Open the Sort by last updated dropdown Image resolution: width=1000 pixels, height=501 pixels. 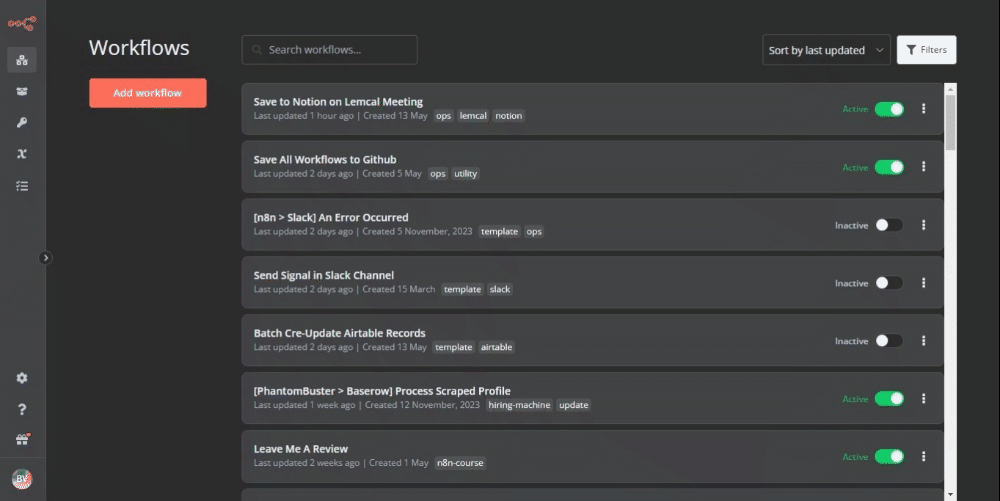[x=826, y=50]
